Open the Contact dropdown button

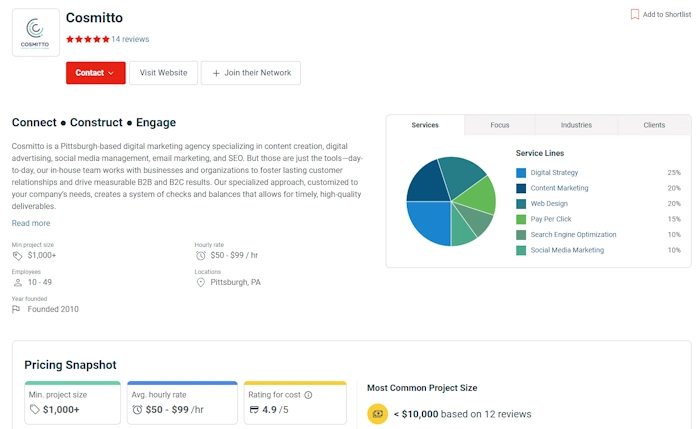coord(96,73)
